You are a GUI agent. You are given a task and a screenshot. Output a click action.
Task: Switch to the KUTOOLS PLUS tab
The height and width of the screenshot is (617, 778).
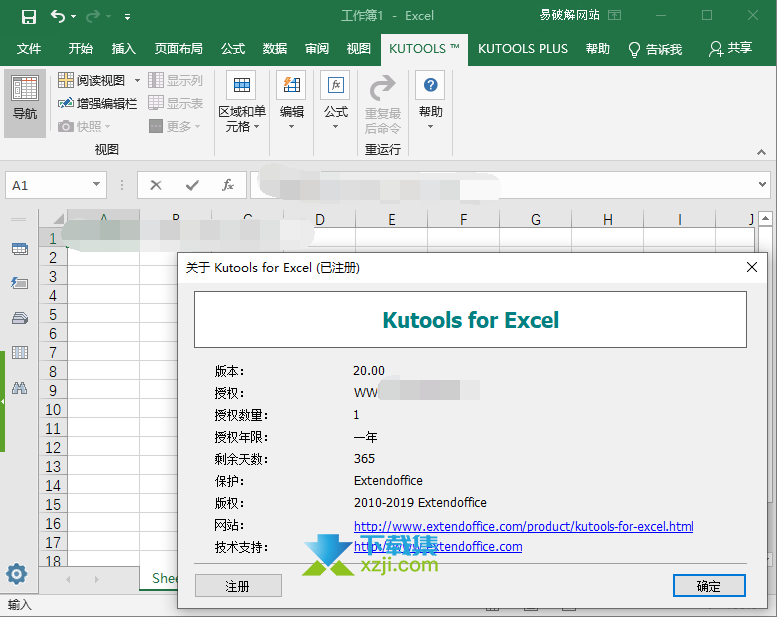tap(522, 49)
